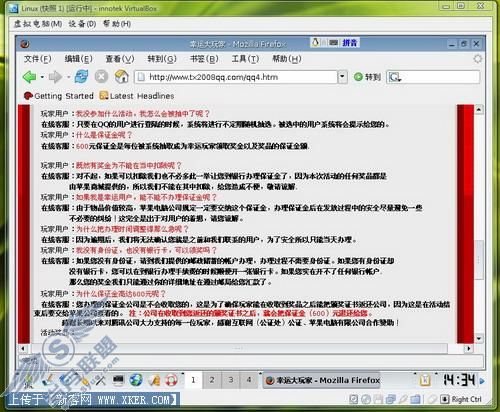Click the Firefox activity throbber icon
Screen dimensions: 500x412
(x=478, y=59)
